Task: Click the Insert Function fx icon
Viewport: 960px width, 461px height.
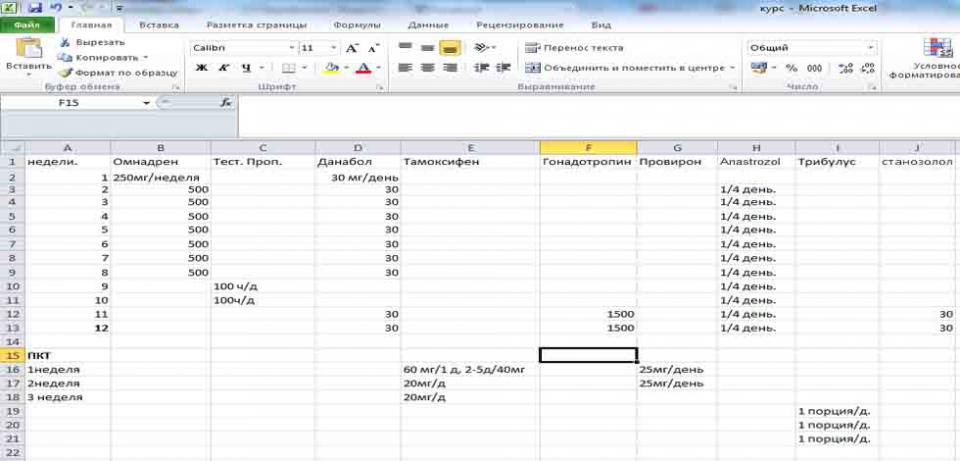Action: click(225, 103)
